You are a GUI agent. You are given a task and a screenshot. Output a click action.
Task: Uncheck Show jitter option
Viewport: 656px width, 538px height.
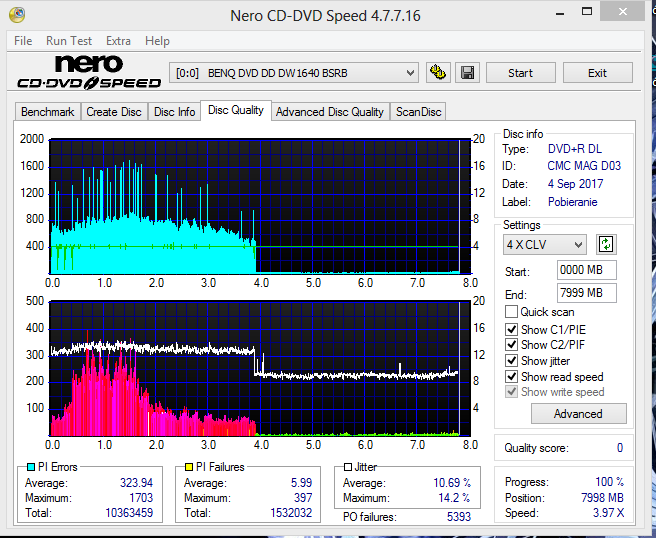pos(511,361)
